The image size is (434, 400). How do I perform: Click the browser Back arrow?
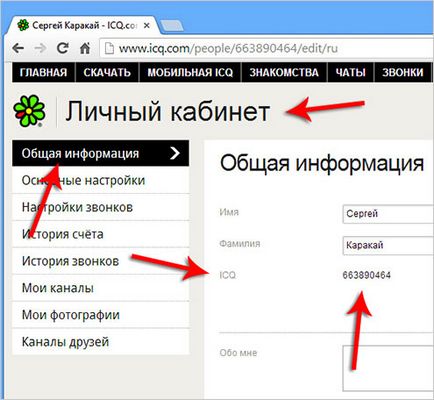coord(18,49)
